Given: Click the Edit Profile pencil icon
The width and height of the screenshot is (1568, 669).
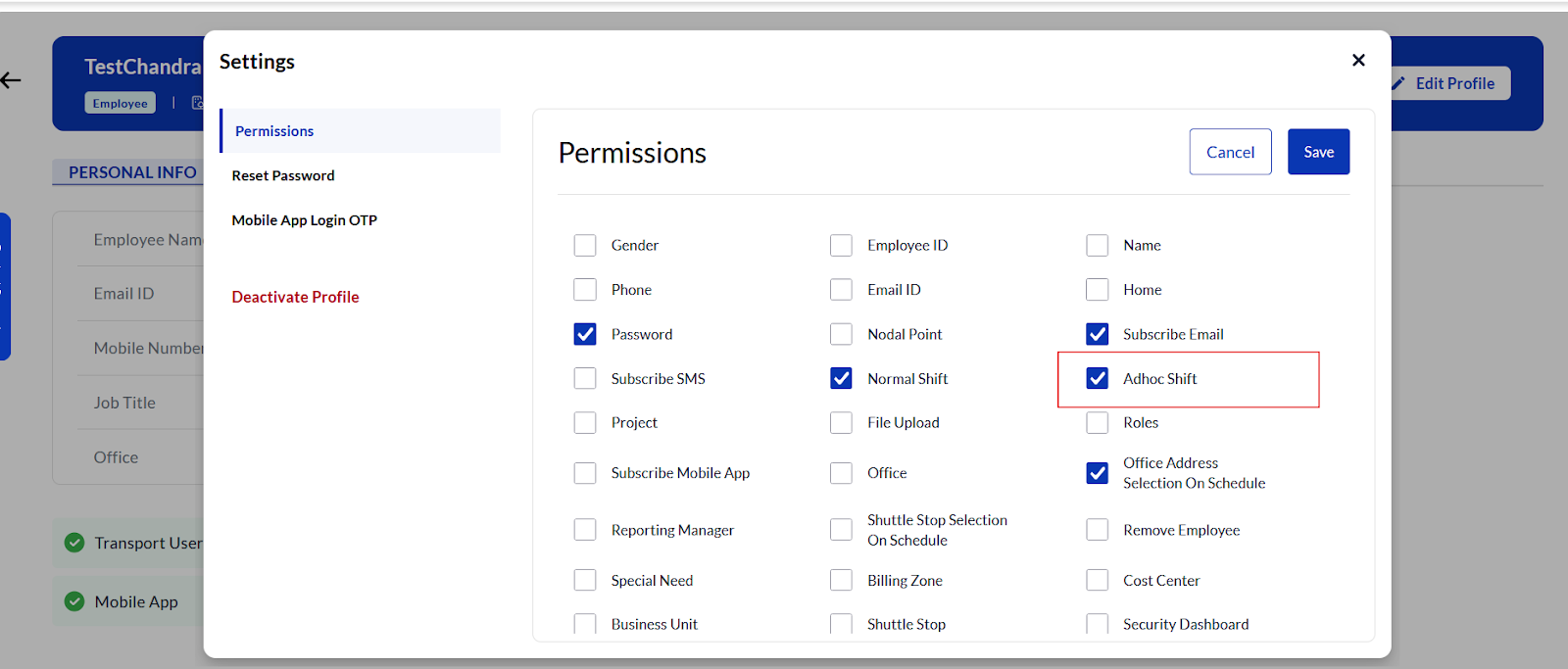Looking at the screenshot, I should [x=1398, y=83].
